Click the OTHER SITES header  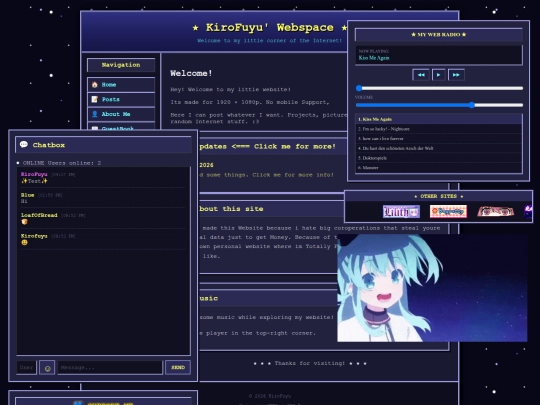tap(438, 196)
